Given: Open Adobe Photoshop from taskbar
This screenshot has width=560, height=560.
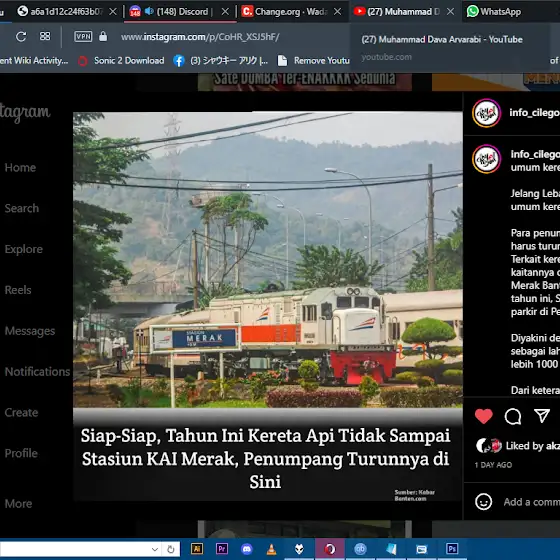Looking at the screenshot, I should [x=452, y=549].
